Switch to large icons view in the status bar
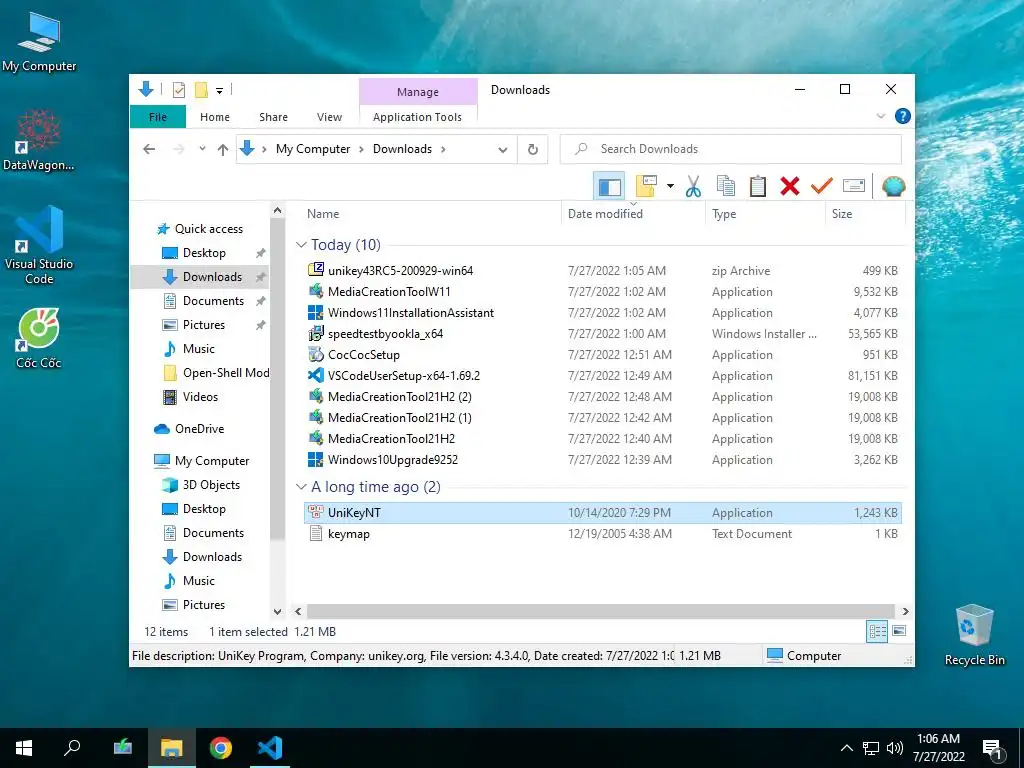This screenshot has width=1024, height=768. pyautogui.click(x=899, y=631)
